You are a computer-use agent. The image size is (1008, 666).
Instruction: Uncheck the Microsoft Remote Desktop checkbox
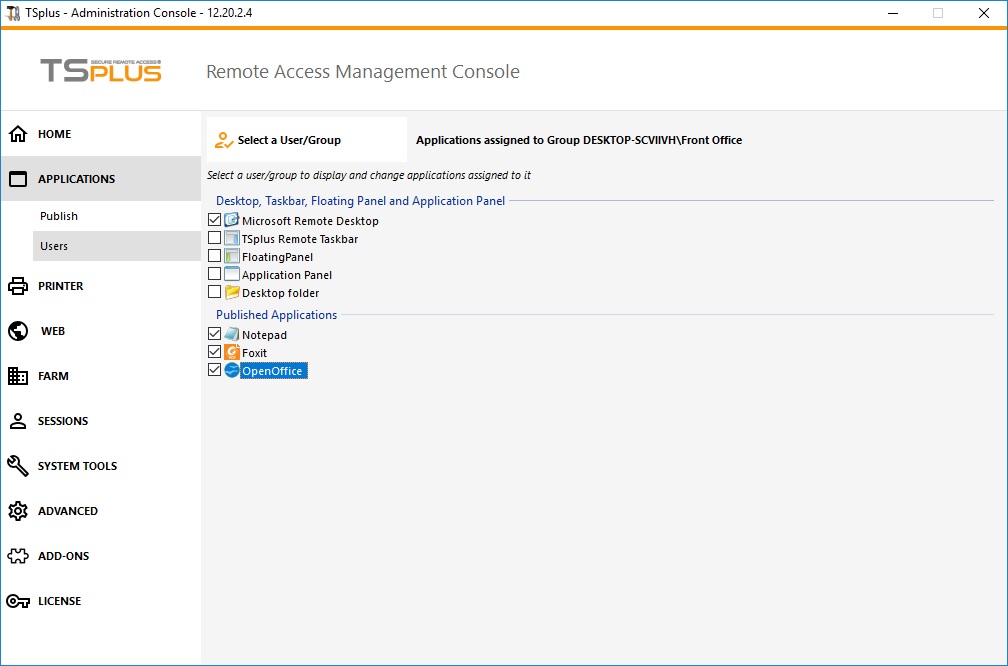[214, 220]
